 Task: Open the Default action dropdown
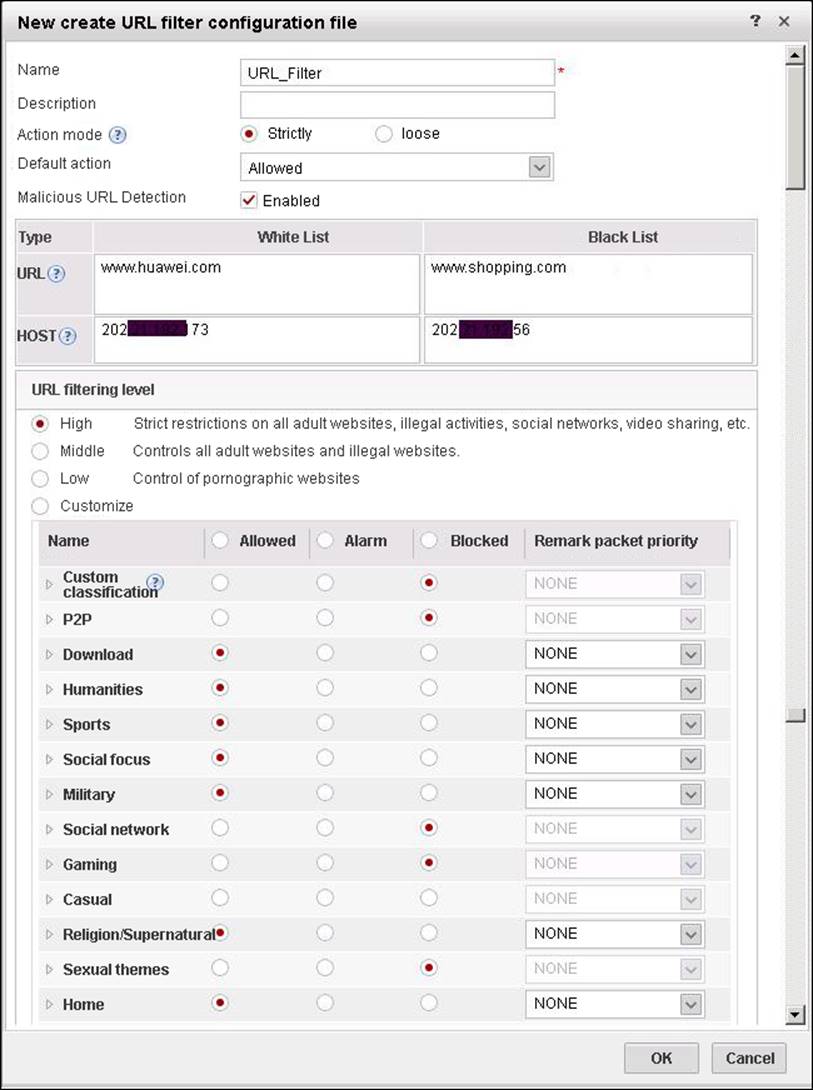click(540, 168)
